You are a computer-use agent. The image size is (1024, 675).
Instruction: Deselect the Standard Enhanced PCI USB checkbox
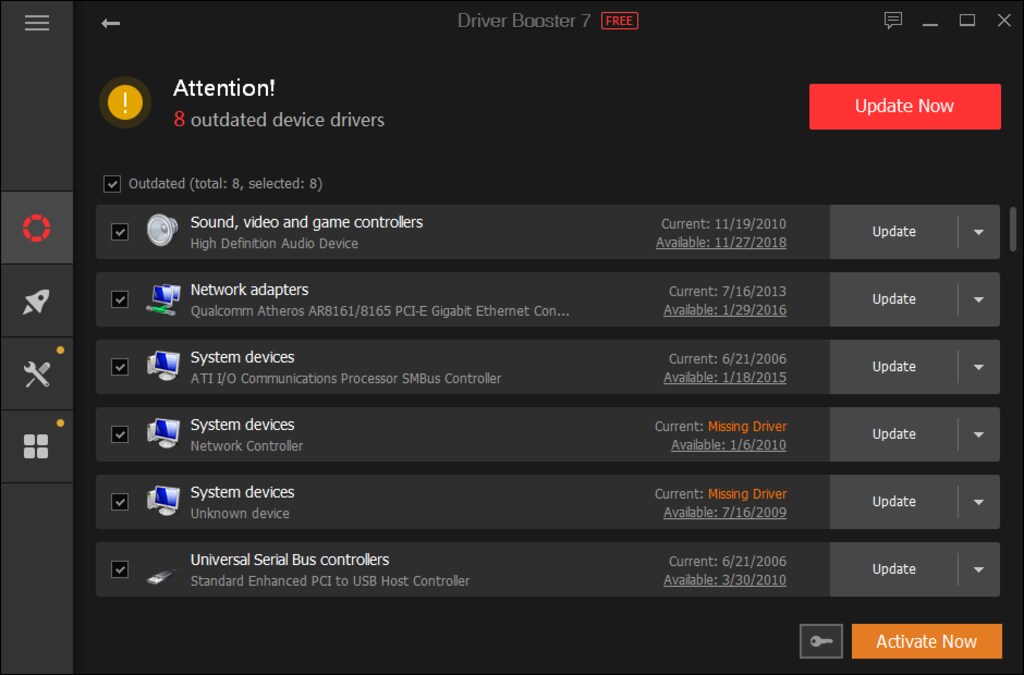click(x=120, y=569)
